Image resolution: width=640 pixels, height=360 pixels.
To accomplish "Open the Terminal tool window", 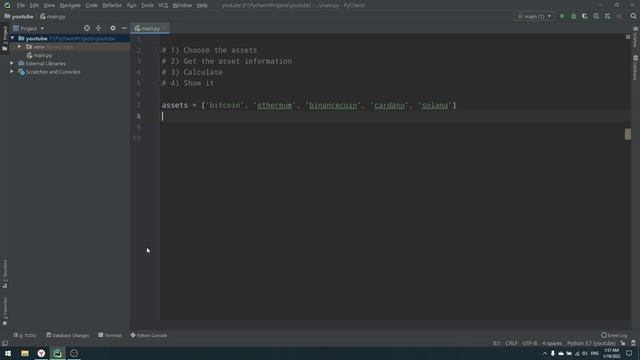I will (110, 335).
